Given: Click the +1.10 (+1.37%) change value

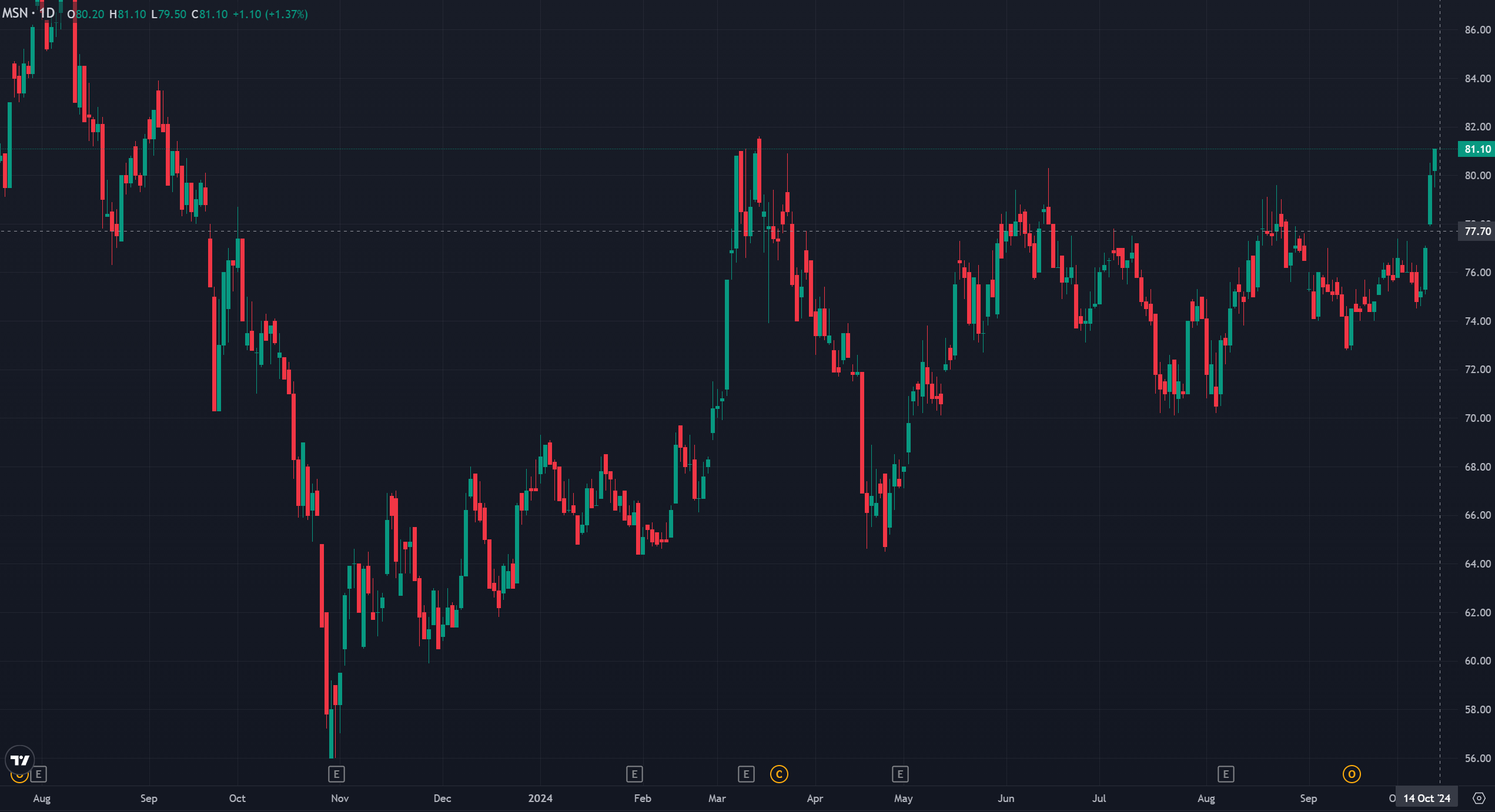Looking at the screenshot, I should coord(270,14).
